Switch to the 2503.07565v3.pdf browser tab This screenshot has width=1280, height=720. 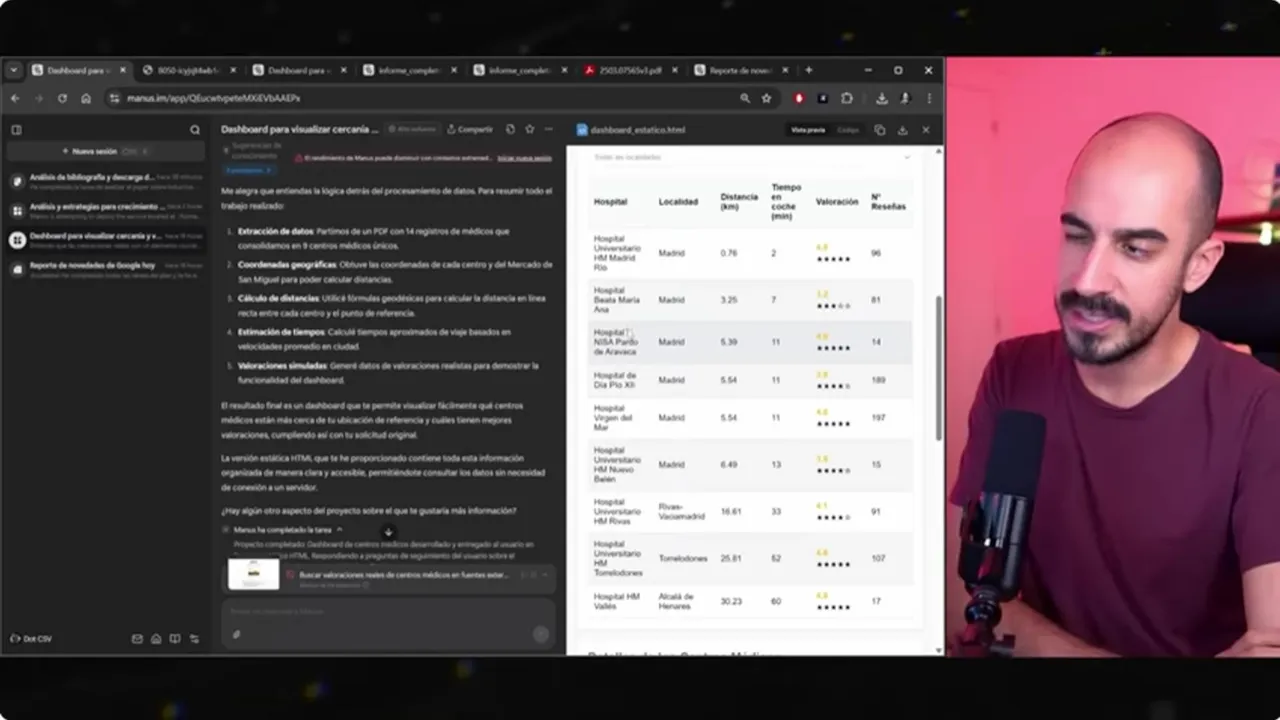pos(631,71)
